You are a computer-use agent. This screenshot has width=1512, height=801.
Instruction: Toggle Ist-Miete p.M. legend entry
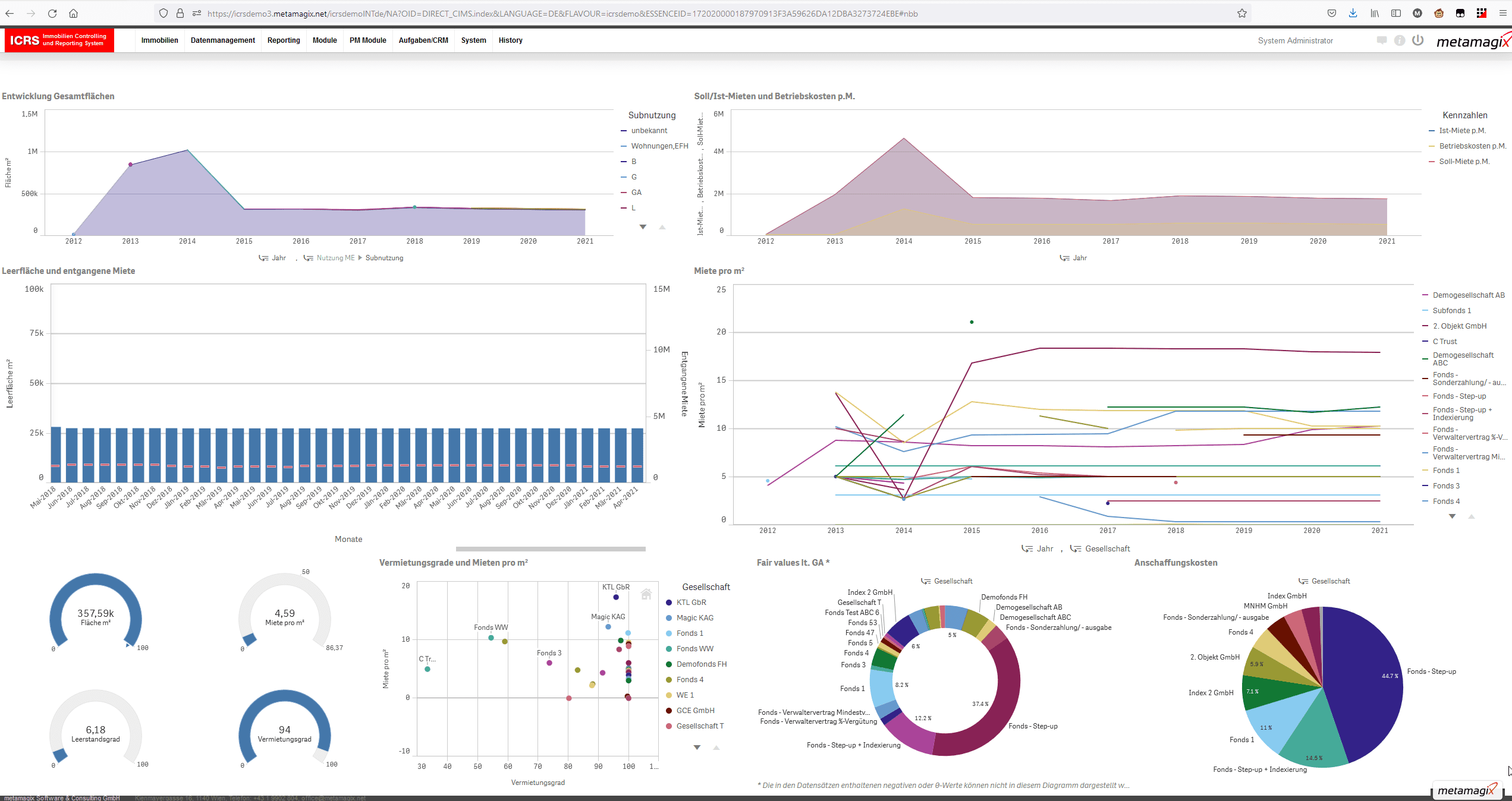point(1461,131)
